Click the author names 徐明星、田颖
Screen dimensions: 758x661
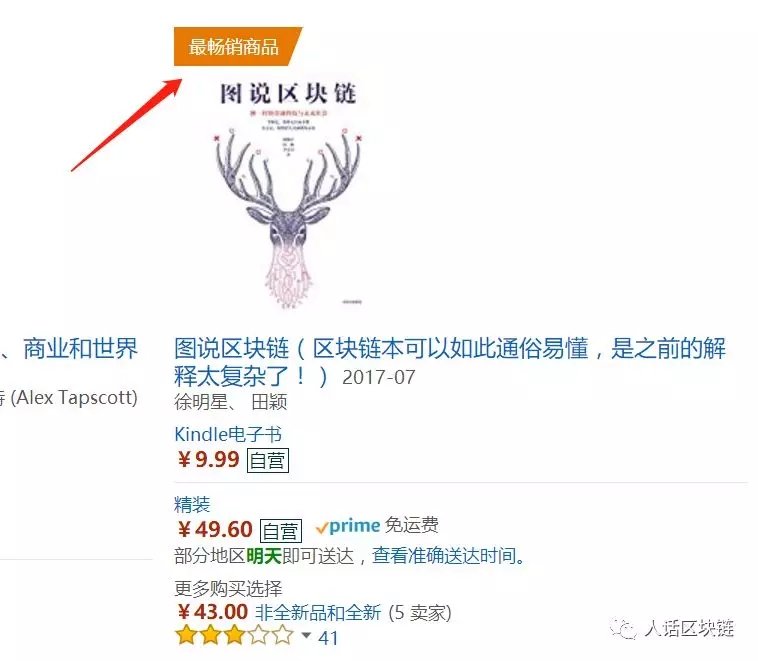[x=231, y=402]
